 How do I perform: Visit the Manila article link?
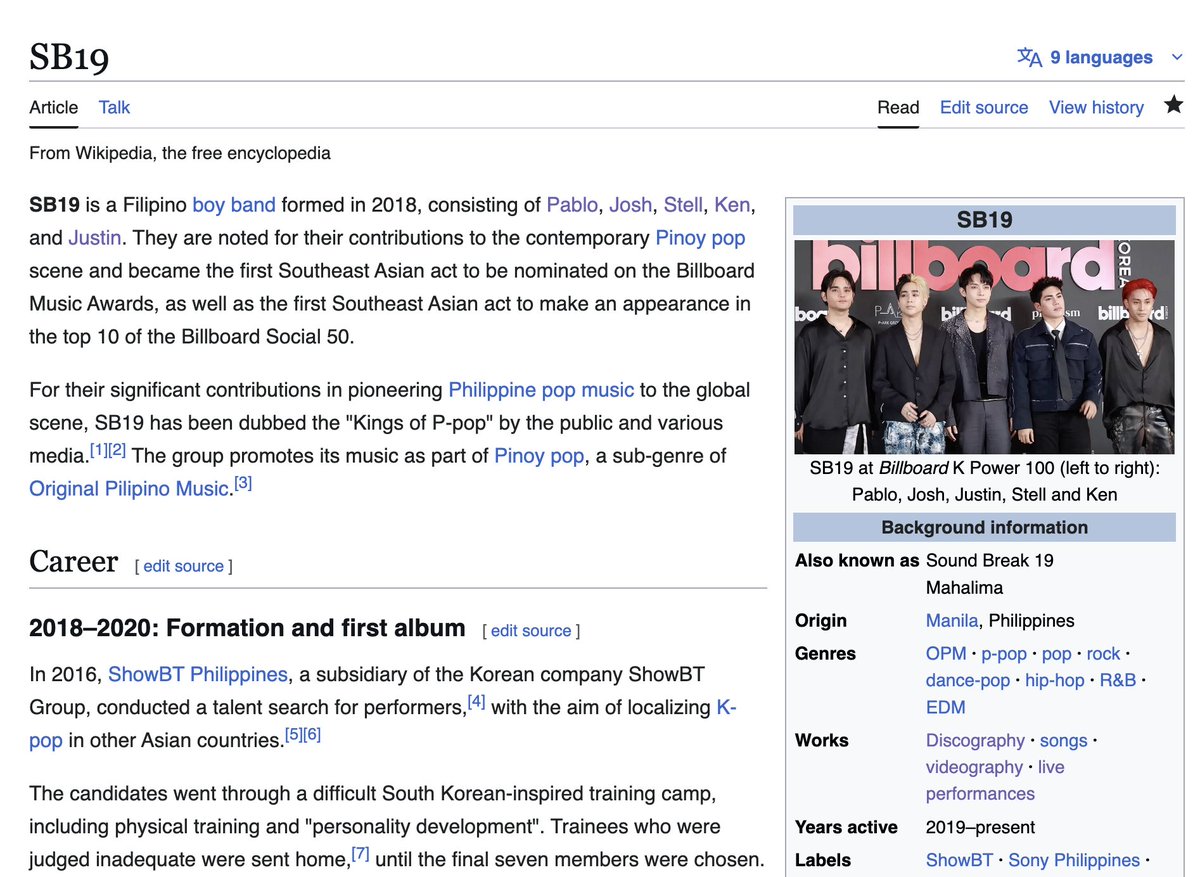click(951, 620)
